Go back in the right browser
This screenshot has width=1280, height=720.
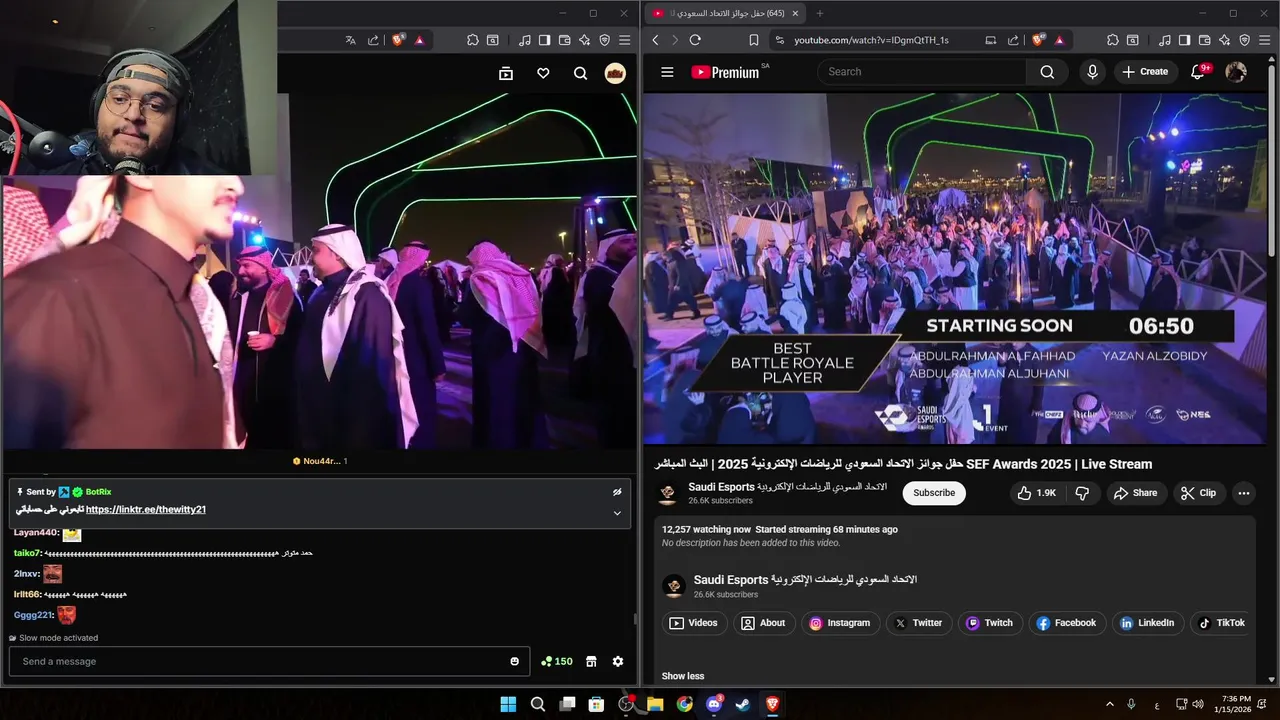(x=656, y=40)
